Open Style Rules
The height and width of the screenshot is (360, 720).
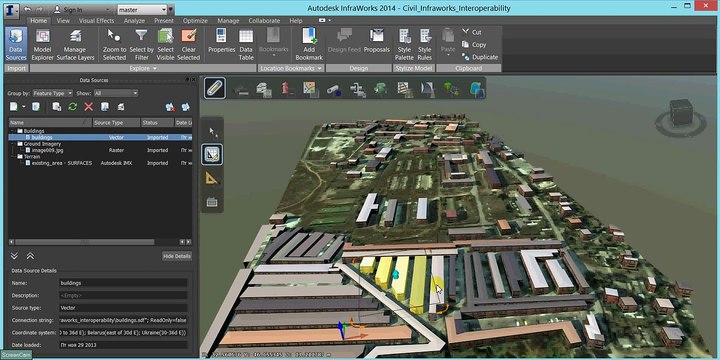(x=425, y=45)
